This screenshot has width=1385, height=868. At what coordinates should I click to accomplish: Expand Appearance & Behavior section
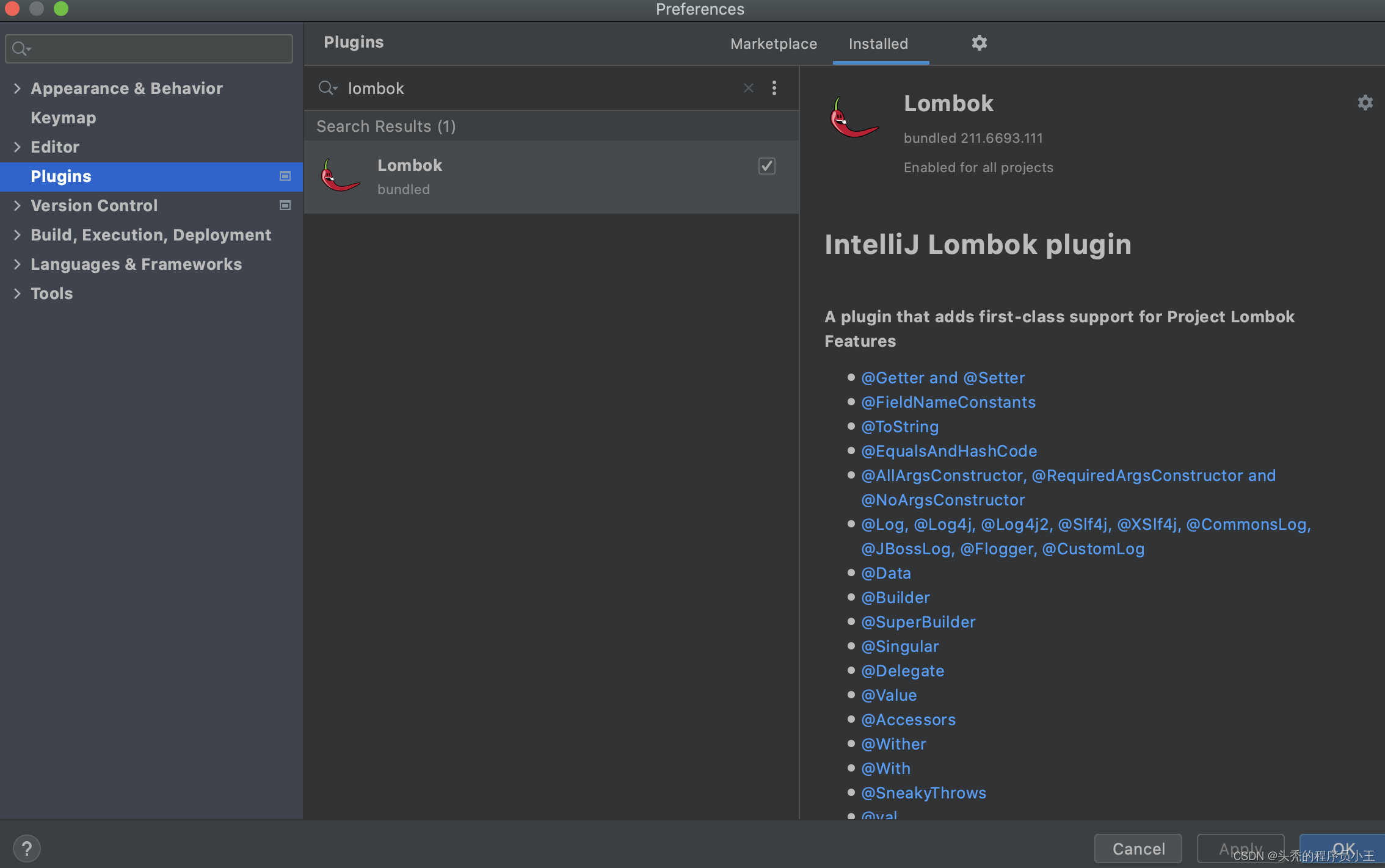[17, 89]
